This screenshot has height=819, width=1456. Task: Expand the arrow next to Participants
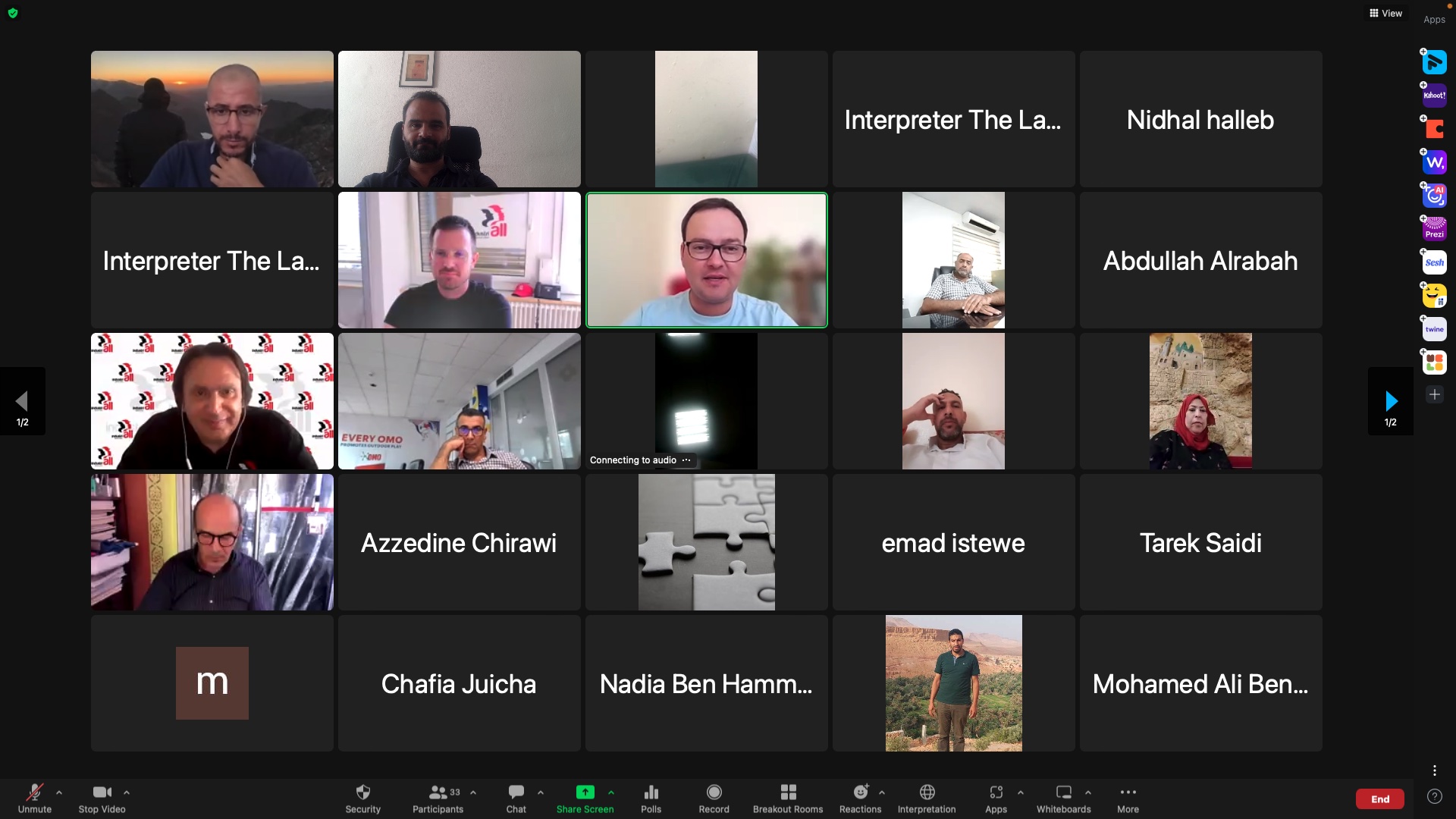pos(473,792)
